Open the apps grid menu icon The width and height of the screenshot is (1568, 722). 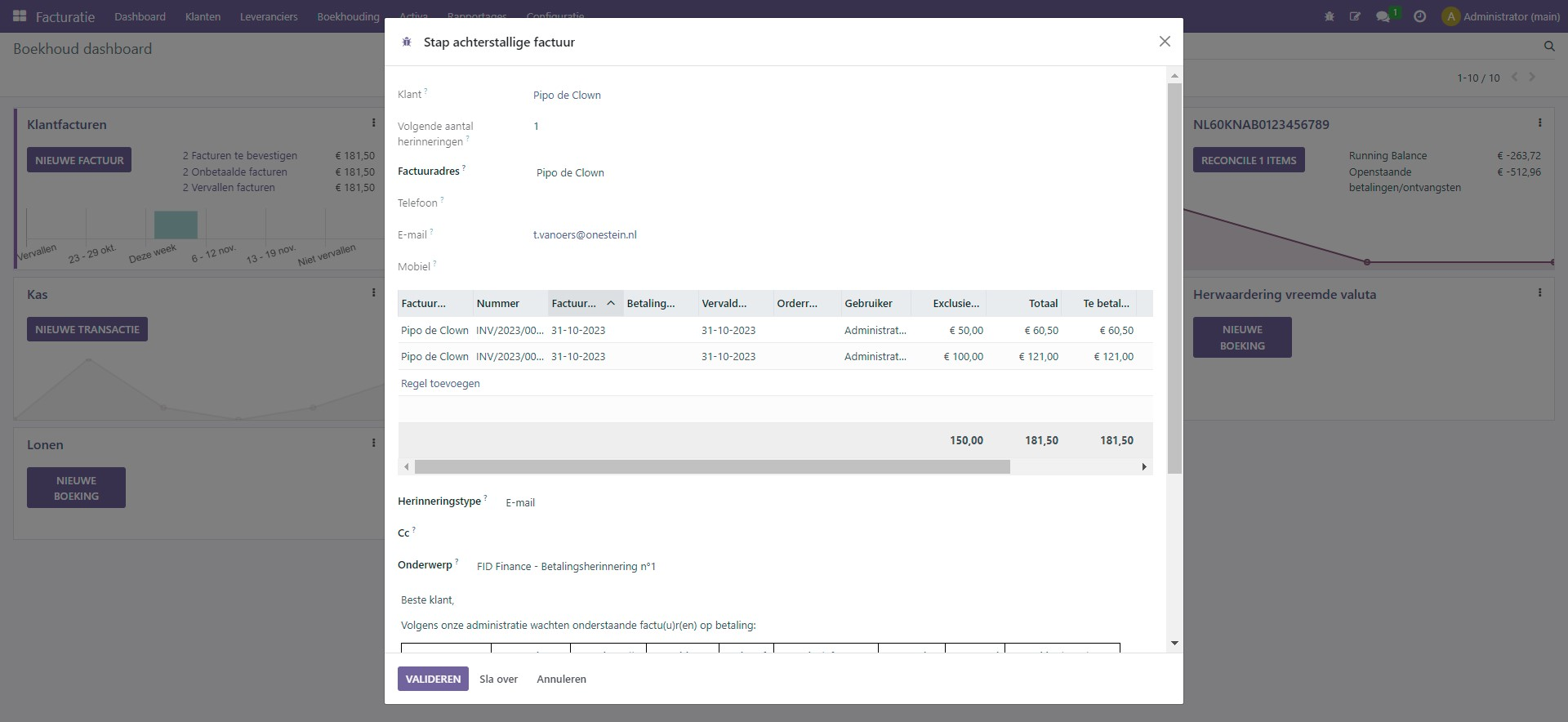coord(20,16)
